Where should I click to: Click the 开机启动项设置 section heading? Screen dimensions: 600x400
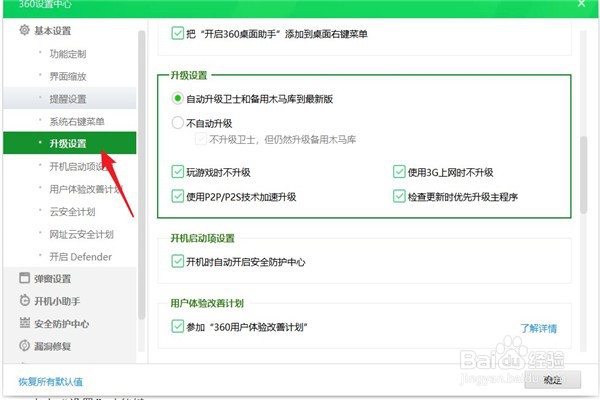[x=202, y=238]
